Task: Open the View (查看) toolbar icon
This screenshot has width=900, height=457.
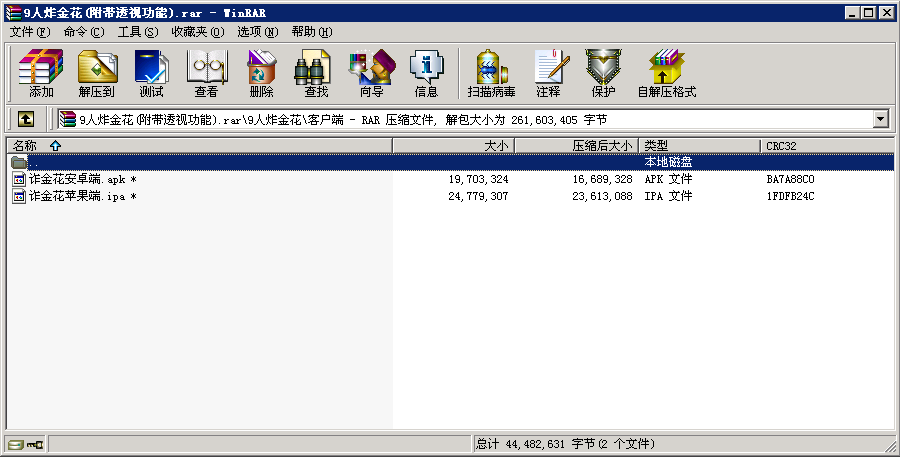Action: [x=206, y=73]
